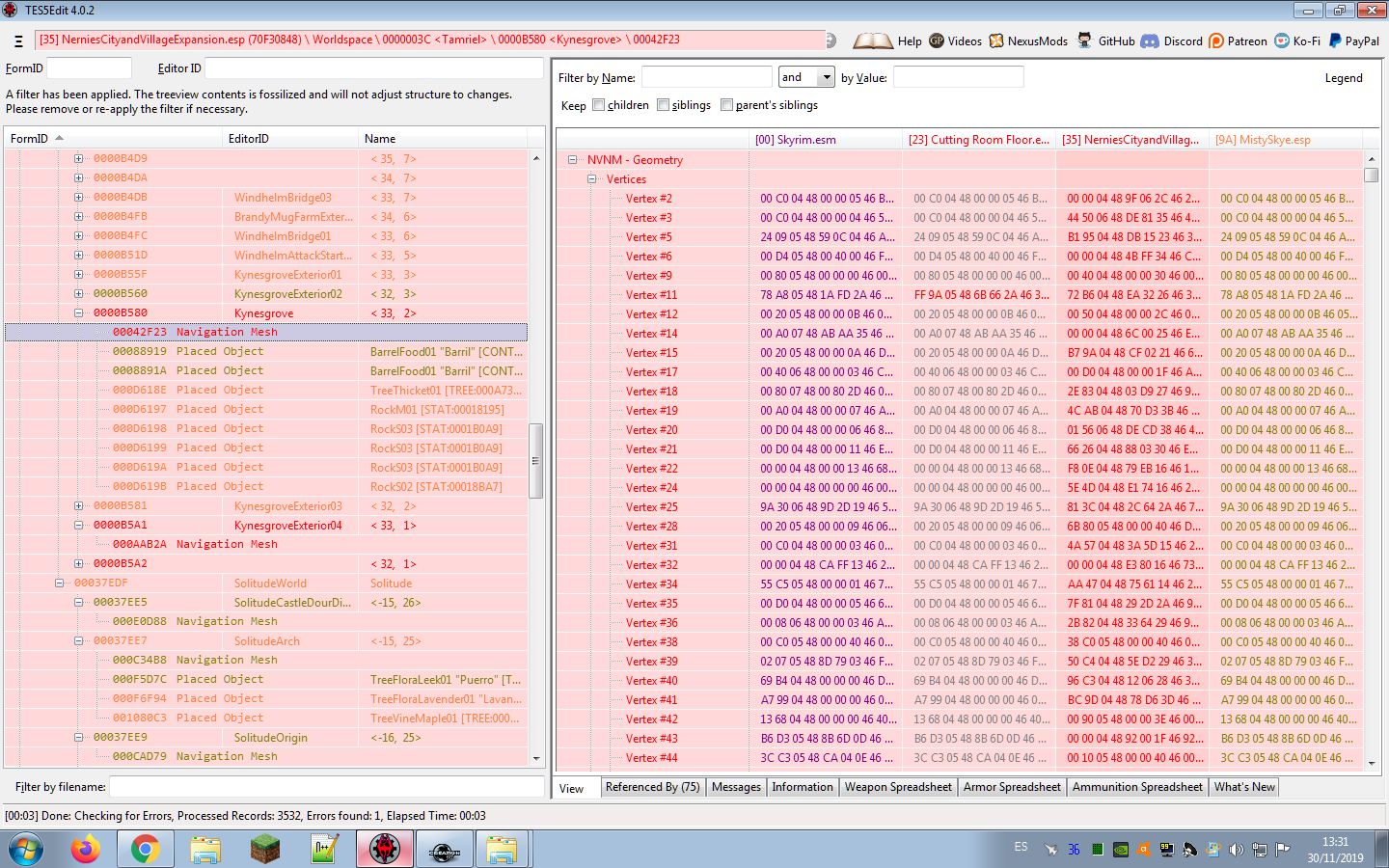The height and width of the screenshot is (868, 1389).
Task: Open the volume speaker tray icon
Action: (1237, 850)
